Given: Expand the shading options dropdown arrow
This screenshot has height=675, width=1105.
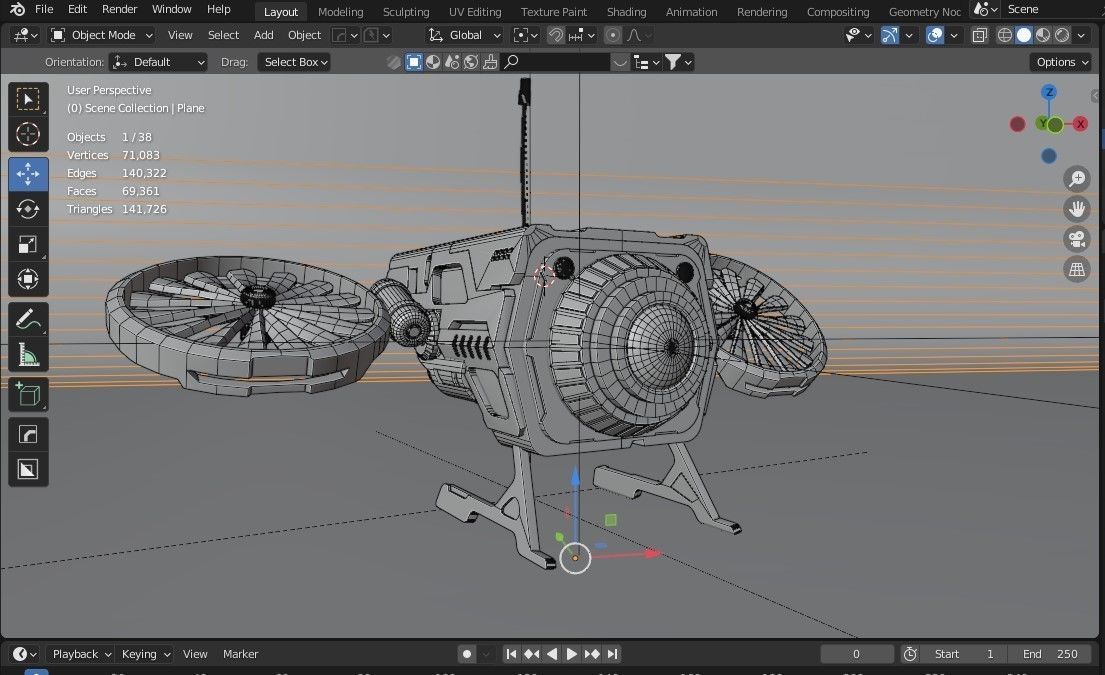Looking at the screenshot, I should tap(1081, 35).
